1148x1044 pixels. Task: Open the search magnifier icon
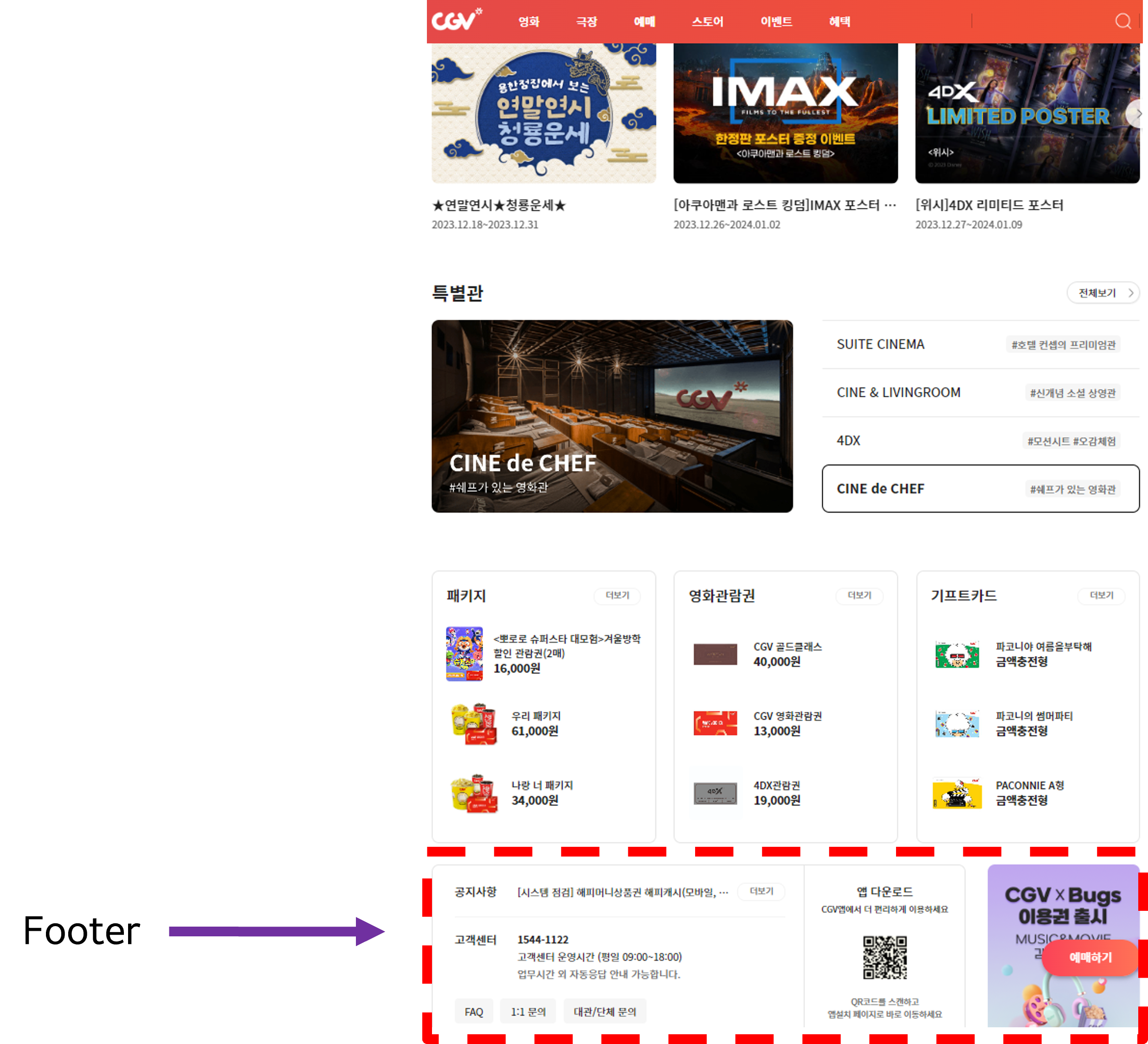pyautogui.click(x=1122, y=22)
